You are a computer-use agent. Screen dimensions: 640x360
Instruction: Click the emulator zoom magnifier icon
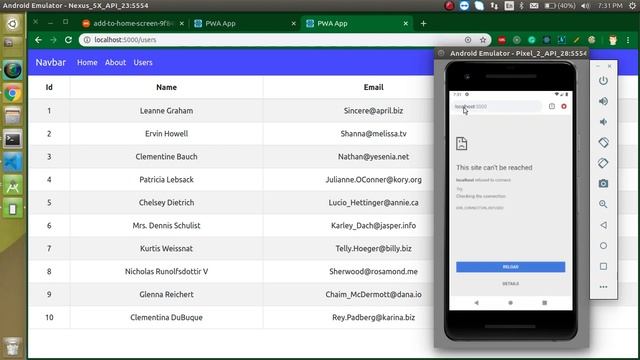(603, 204)
